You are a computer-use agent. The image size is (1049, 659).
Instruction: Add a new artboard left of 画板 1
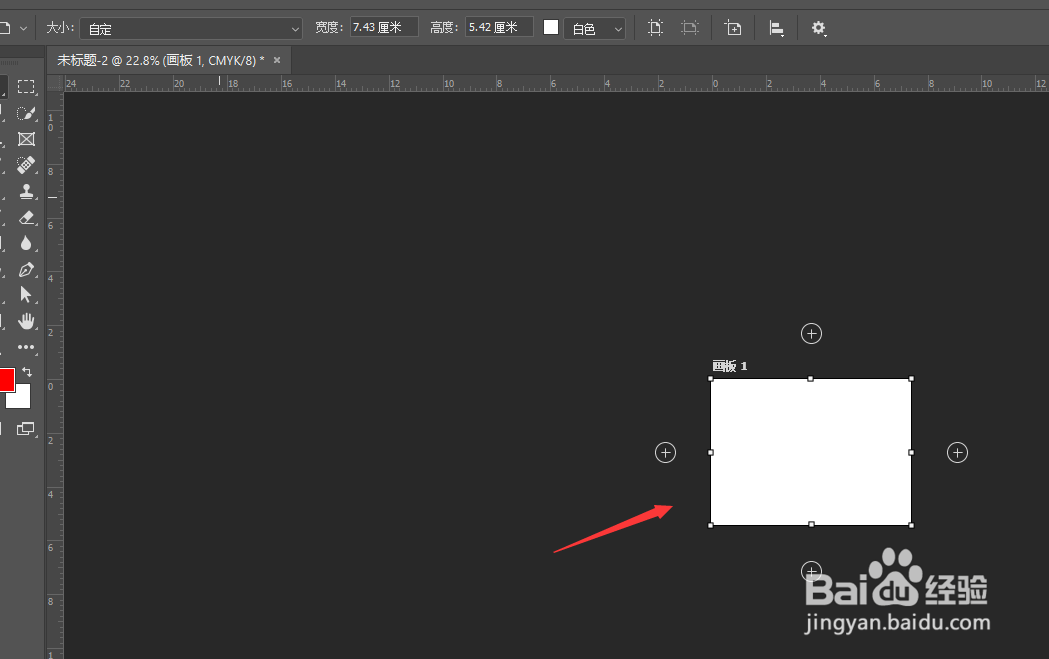[x=665, y=453]
